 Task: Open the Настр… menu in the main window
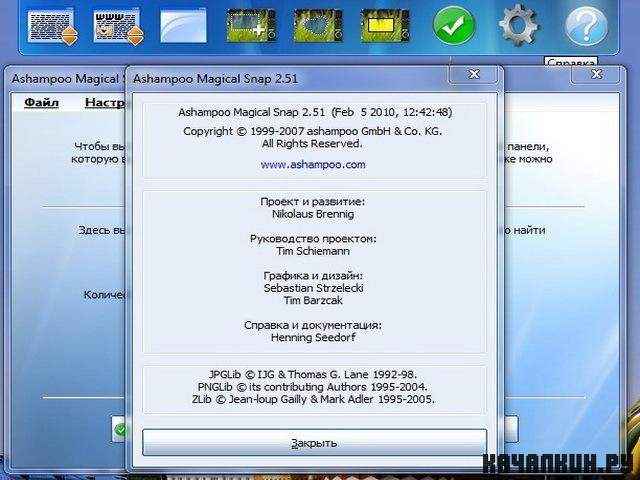[x=105, y=102]
